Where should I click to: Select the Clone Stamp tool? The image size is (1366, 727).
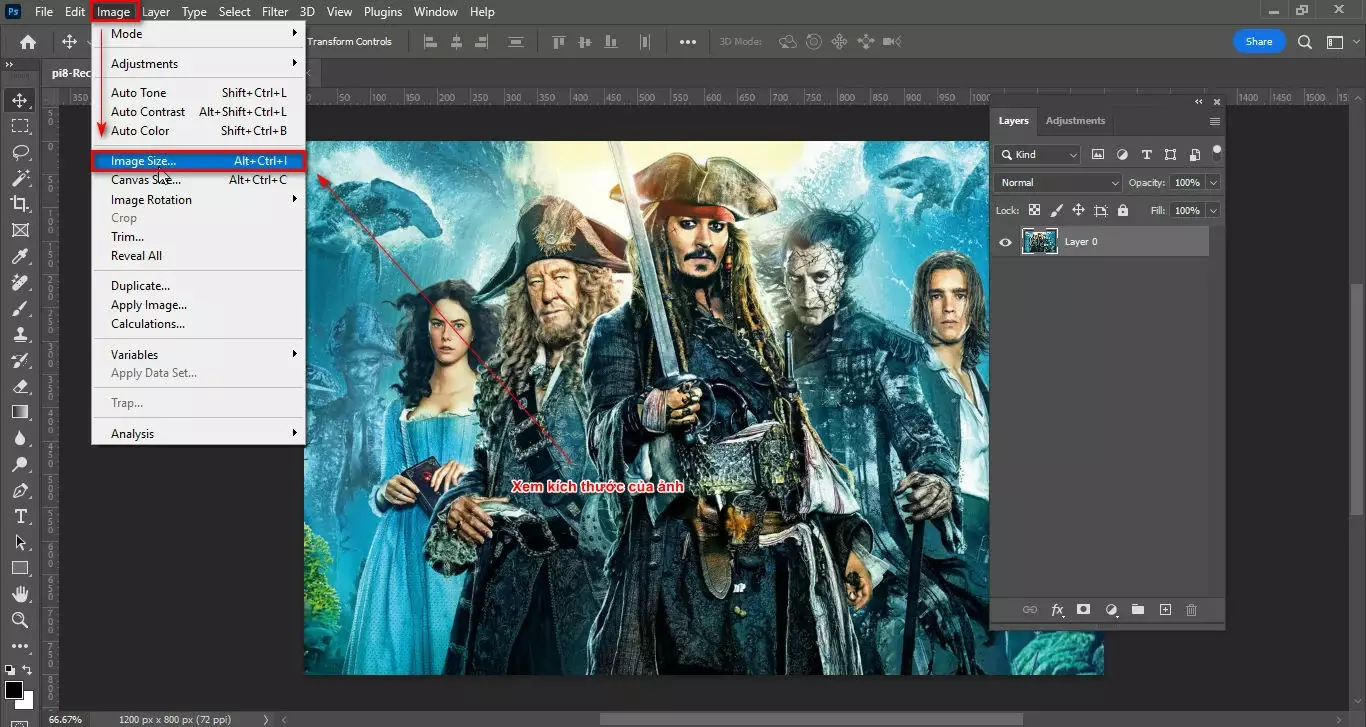pos(20,334)
